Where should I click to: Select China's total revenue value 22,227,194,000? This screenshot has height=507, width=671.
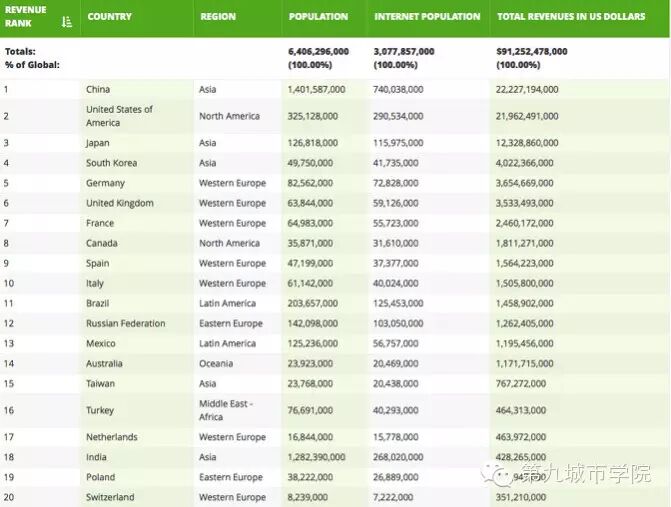click(527, 90)
